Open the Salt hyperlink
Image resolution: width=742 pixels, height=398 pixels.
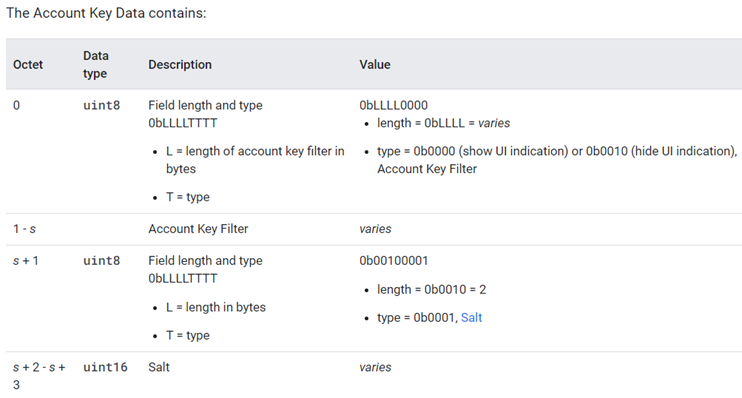pos(471,318)
